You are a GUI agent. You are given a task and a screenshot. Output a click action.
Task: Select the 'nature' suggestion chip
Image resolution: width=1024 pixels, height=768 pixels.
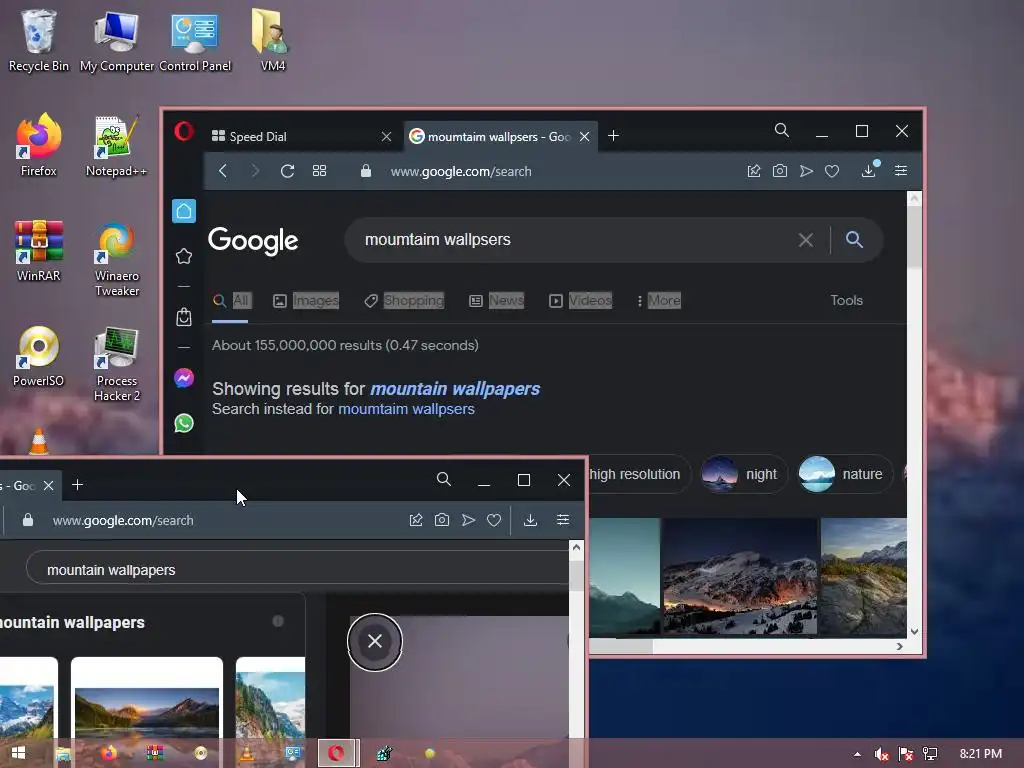click(845, 474)
